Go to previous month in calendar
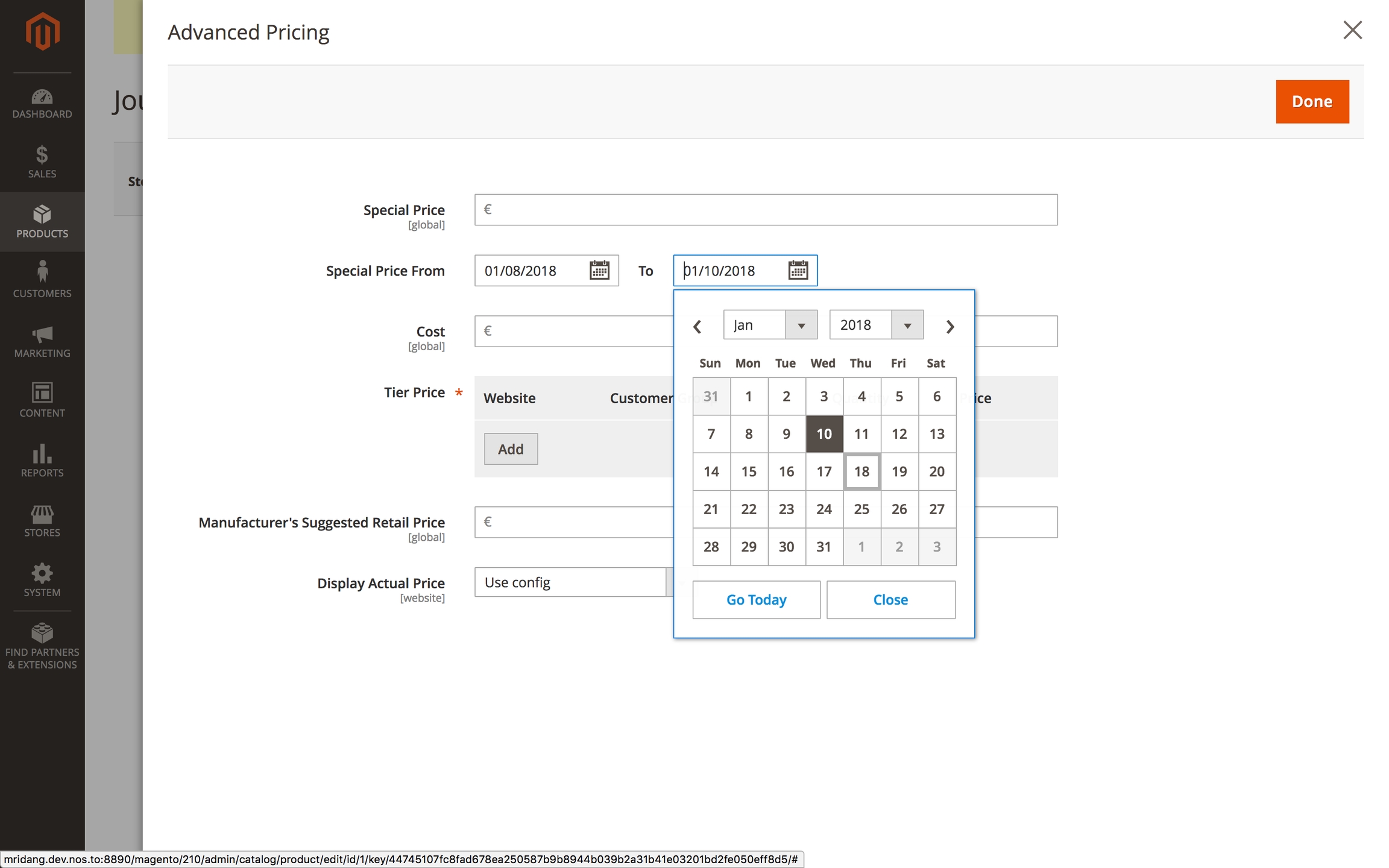 (698, 327)
